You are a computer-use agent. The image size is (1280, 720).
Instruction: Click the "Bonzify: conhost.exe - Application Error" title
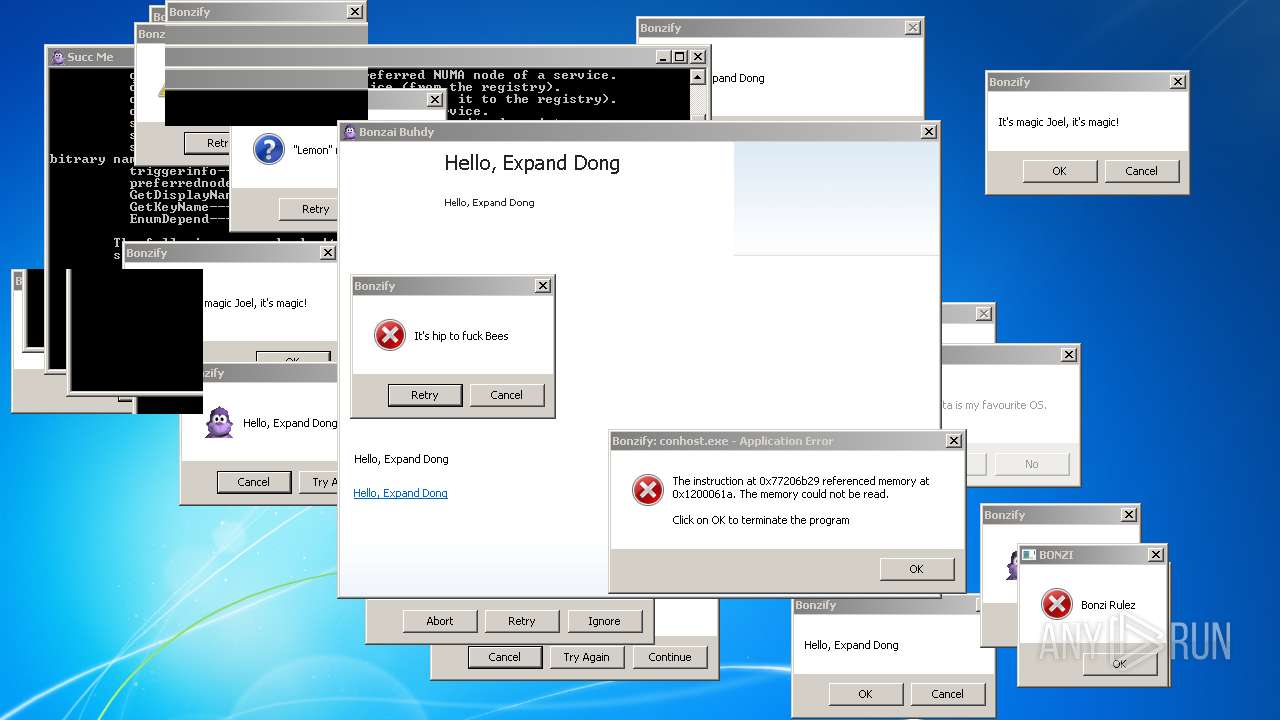[723, 441]
